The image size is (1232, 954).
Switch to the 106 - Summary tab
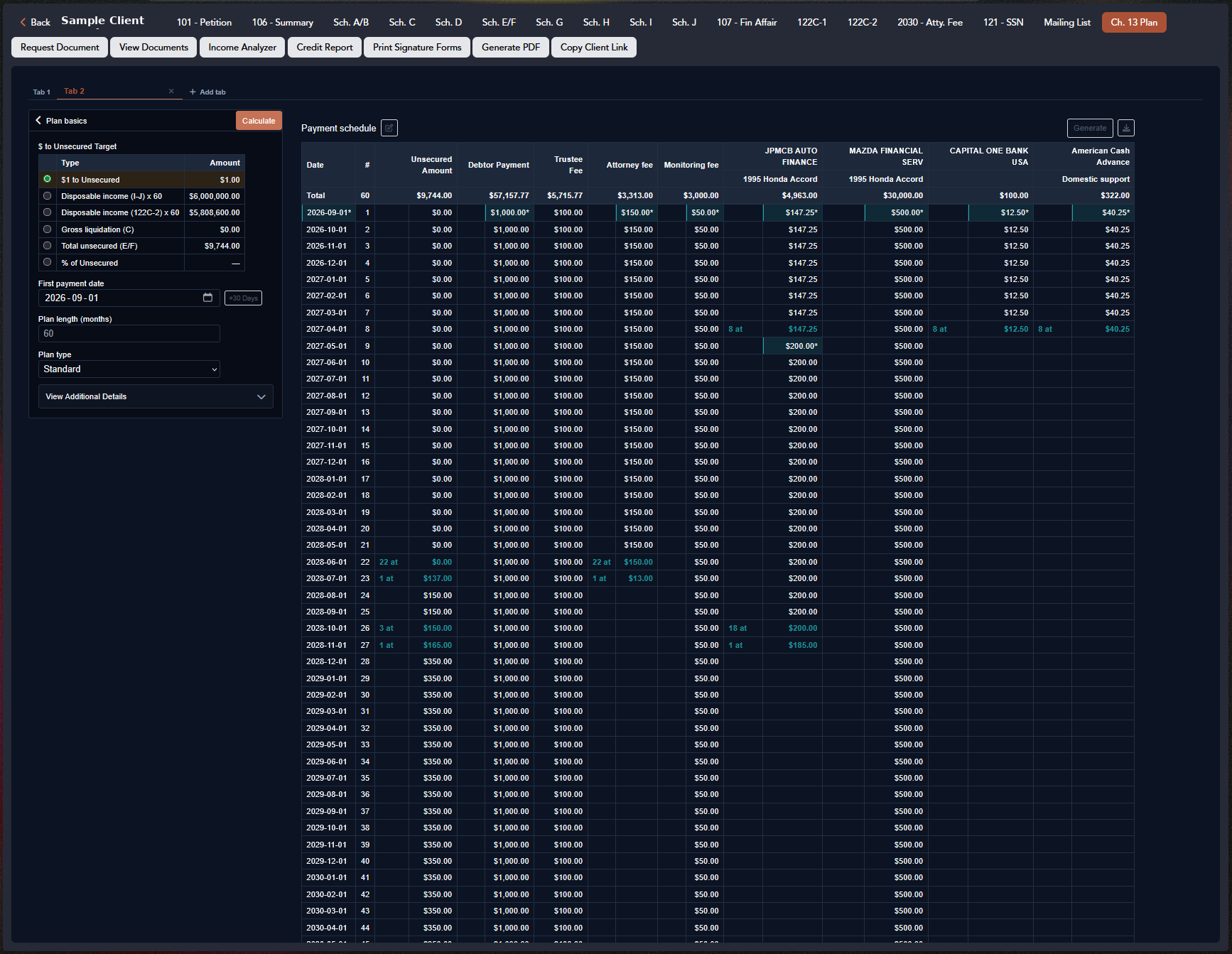282,22
